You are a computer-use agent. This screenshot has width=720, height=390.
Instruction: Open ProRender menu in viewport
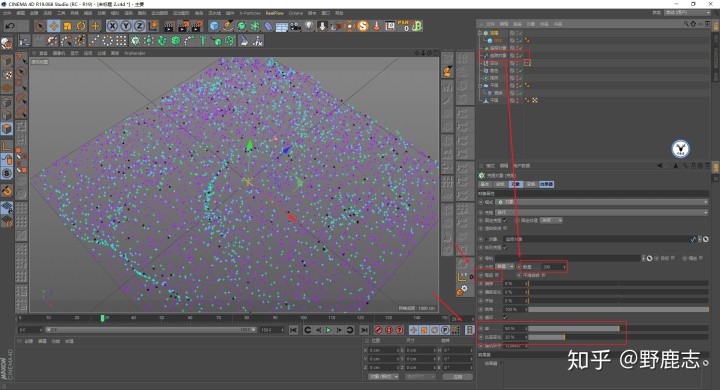coord(135,53)
